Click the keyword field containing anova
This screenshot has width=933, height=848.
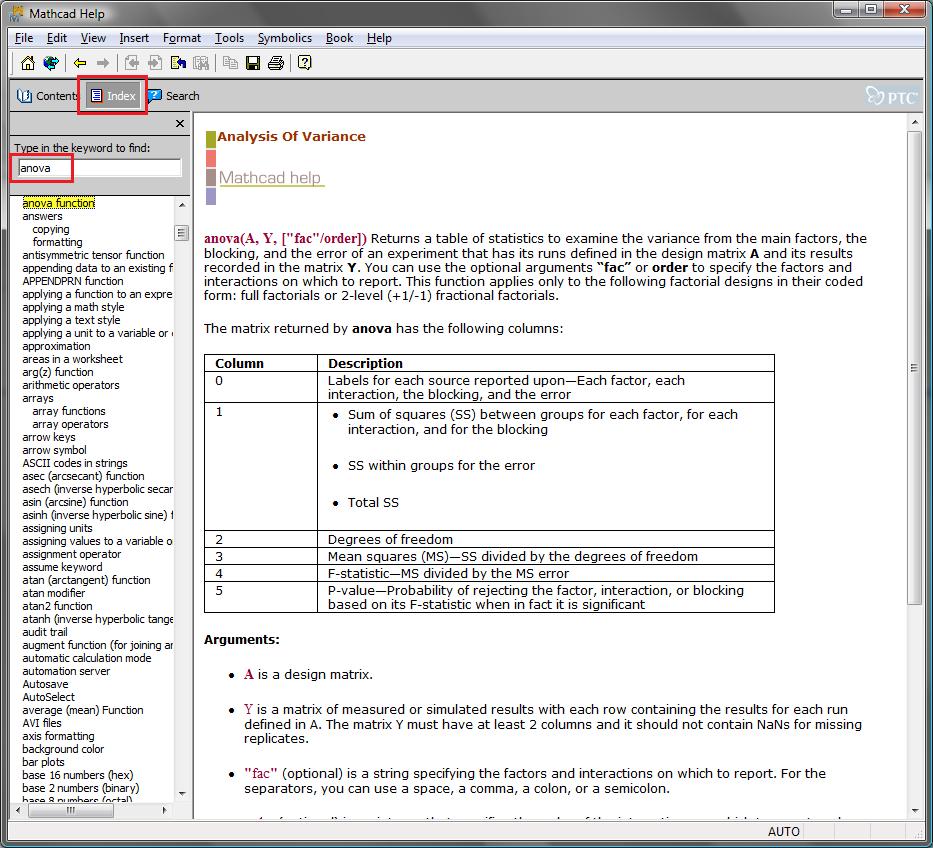[99, 168]
